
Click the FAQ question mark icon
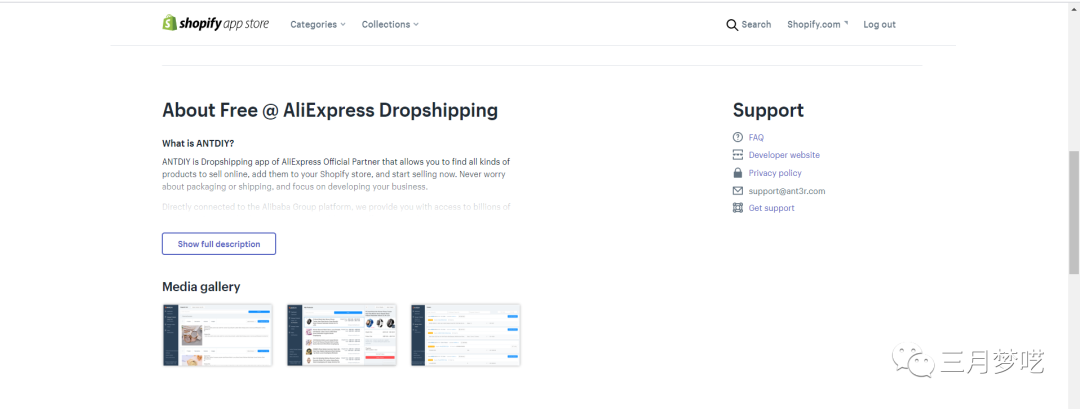[x=738, y=137]
